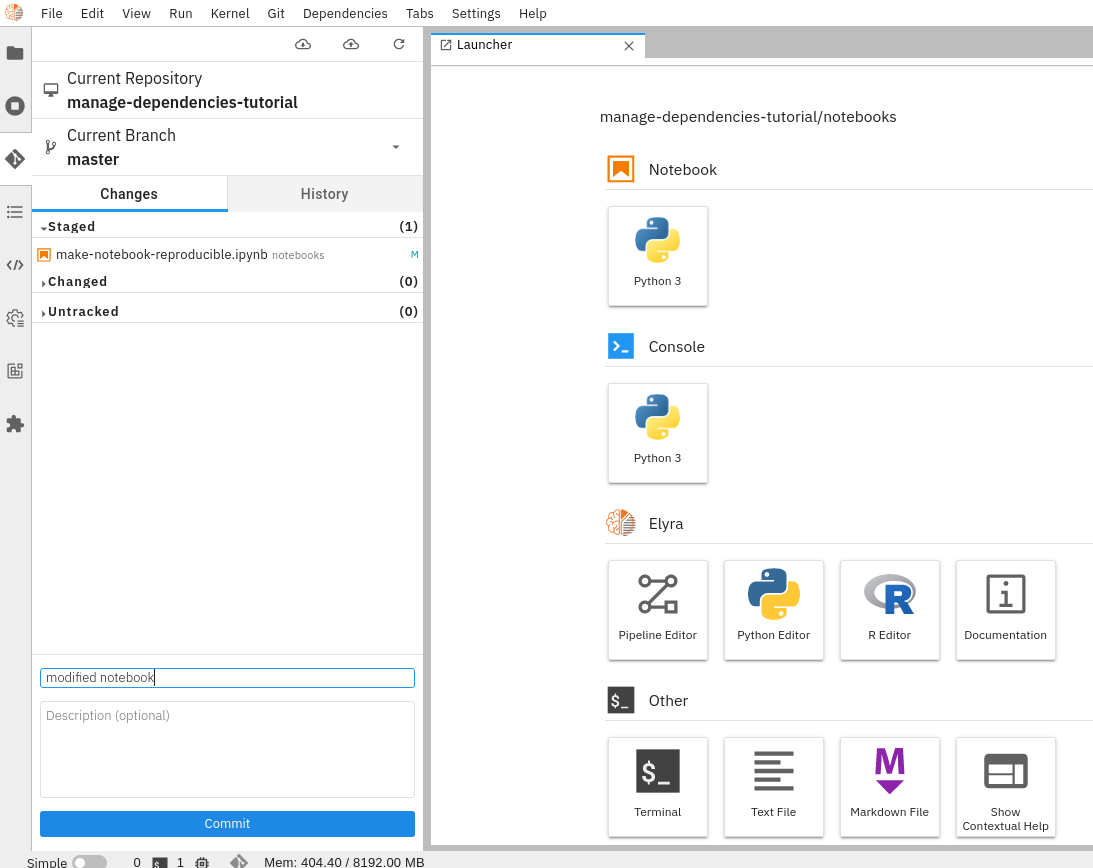1093x868 pixels.
Task: Open Running Terminals and Kernels sidebar icon
Action: click(15, 106)
